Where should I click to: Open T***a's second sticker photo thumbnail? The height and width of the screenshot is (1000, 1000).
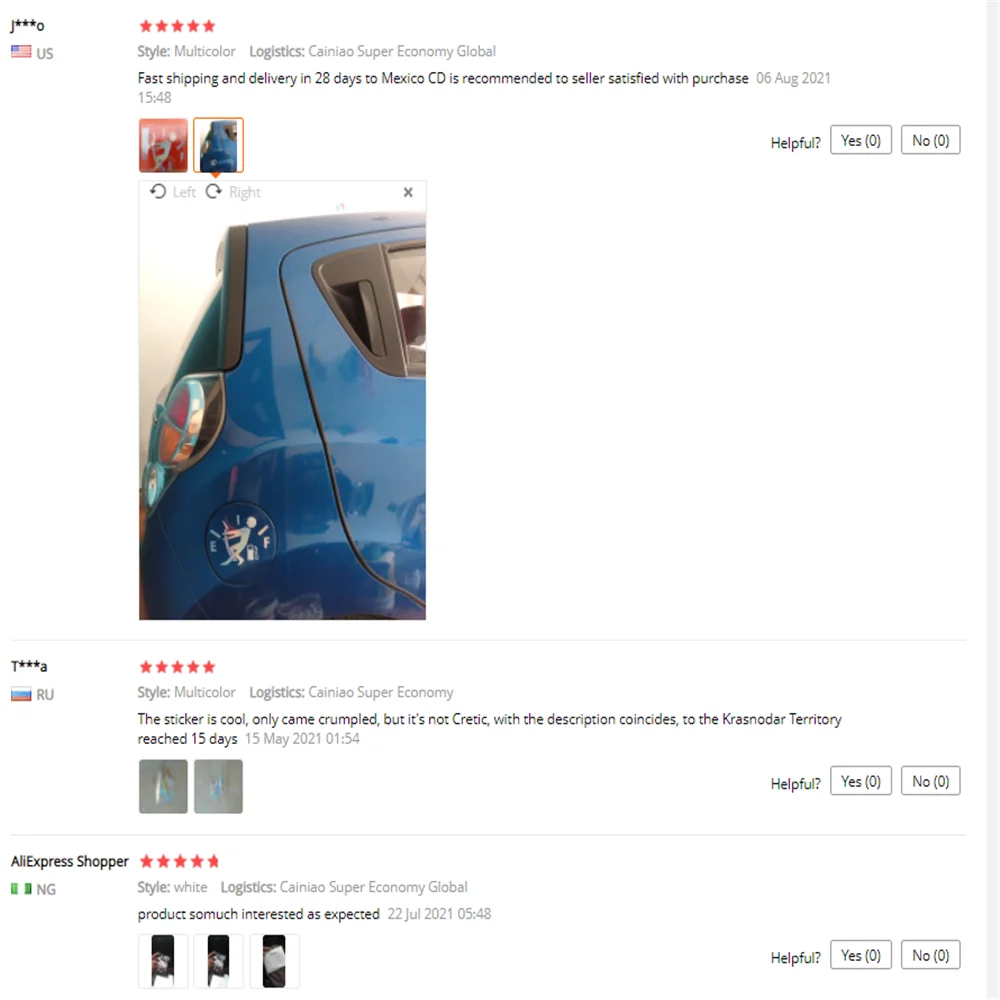(x=218, y=786)
